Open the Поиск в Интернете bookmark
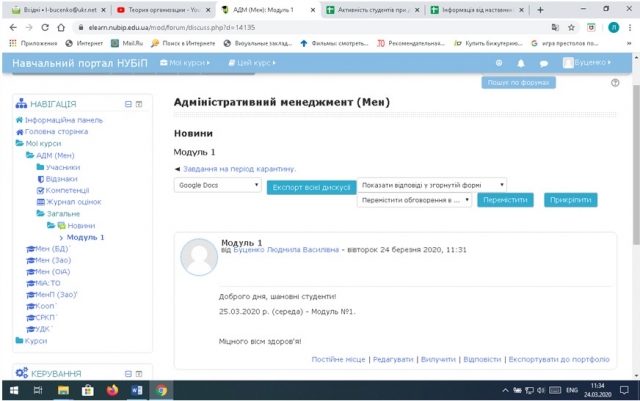The height and width of the screenshot is (401, 640). 183,43
